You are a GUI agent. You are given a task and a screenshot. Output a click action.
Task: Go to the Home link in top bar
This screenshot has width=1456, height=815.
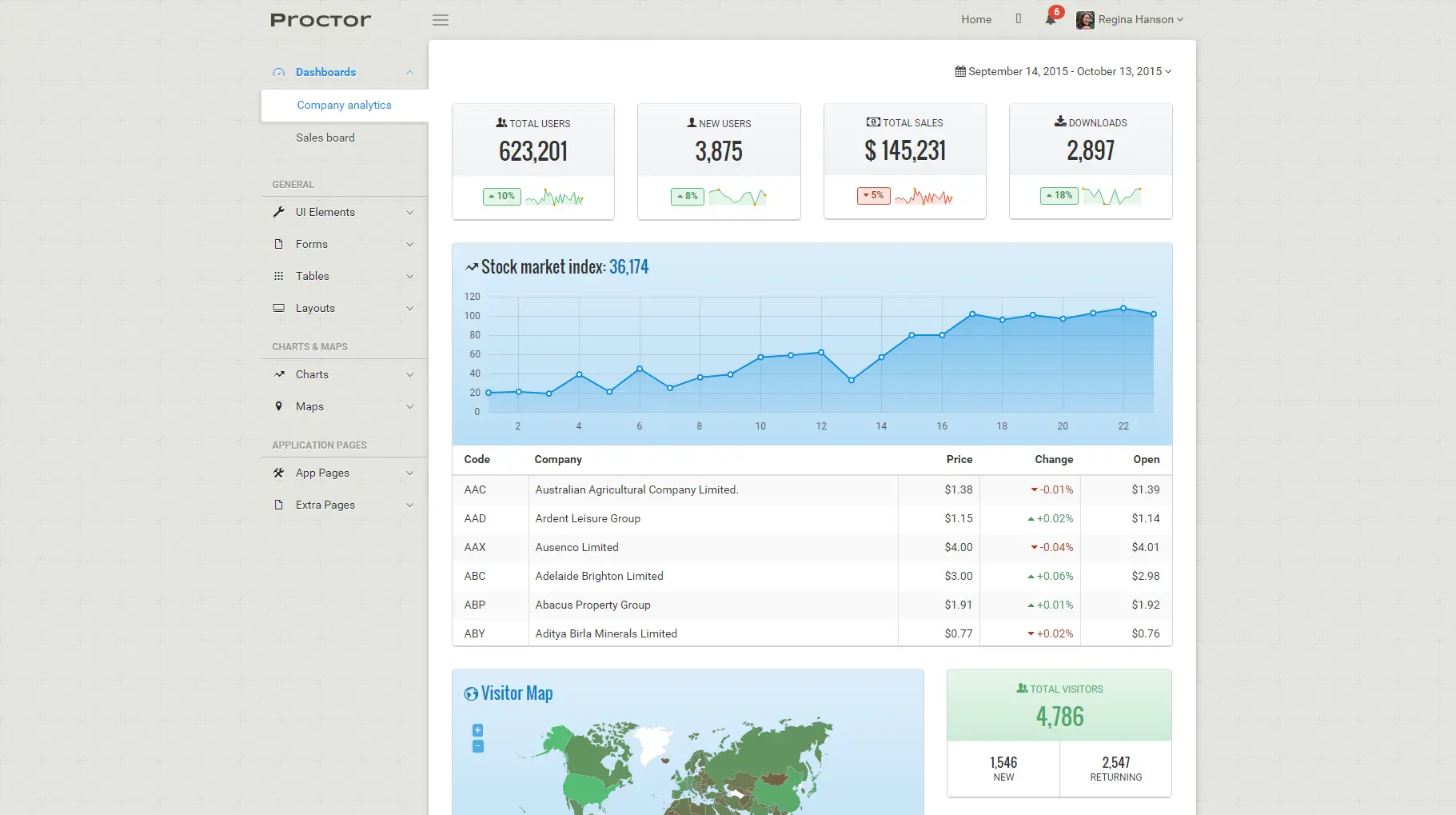pos(976,19)
